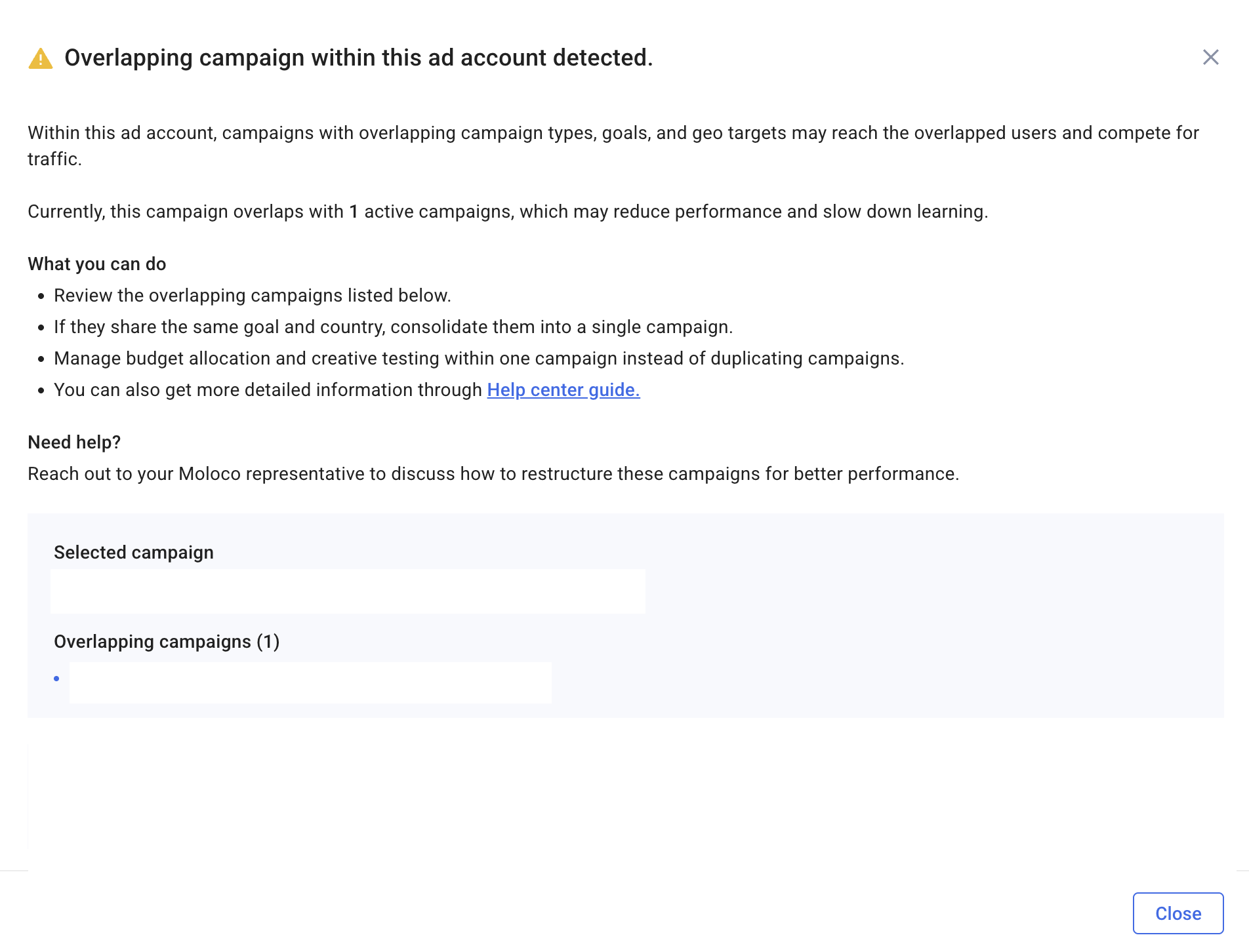Click the bullet about consolidating into a single campaign

(x=394, y=327)
